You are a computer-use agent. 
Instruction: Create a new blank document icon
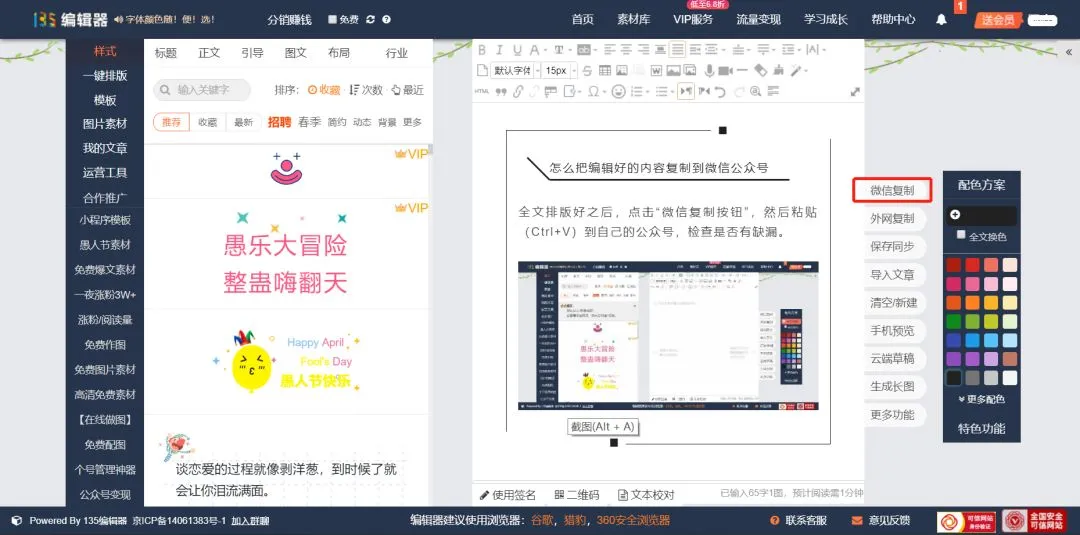pos(483,70)
